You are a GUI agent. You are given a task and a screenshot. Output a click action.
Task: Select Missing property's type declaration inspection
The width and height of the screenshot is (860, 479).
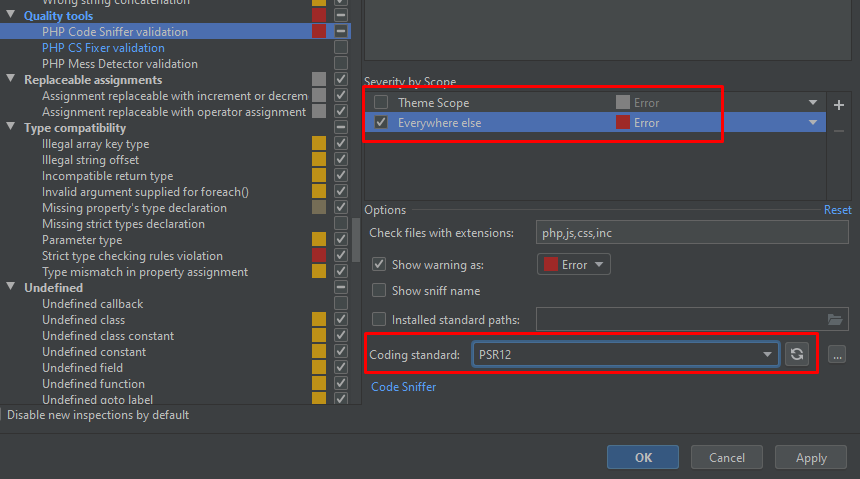(134, 208)
